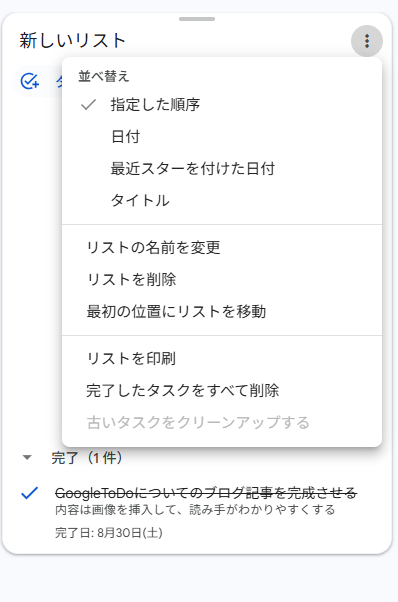Image resolution: width=398 pixels, height=602 pixels.
Task: Open the completed GoogleToDo blog task title
Action: click(x=206, y=492)
